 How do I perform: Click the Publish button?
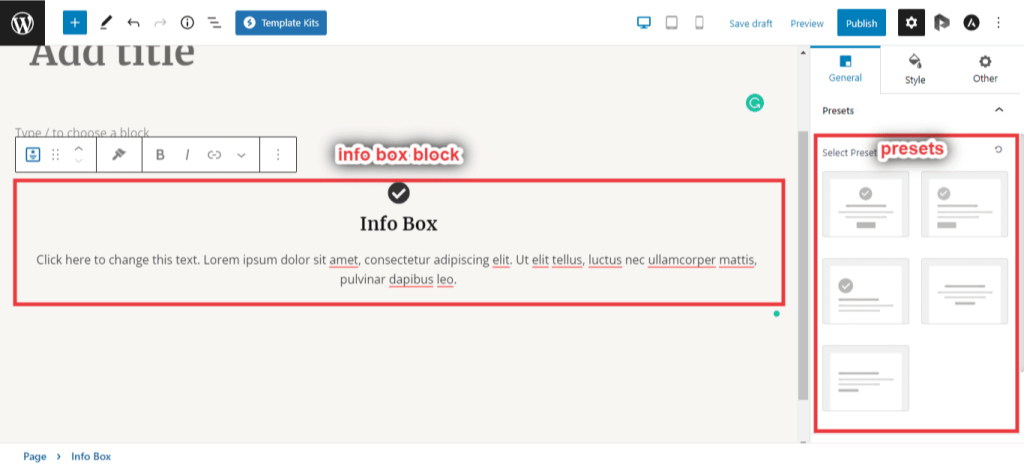pos(861,23)
